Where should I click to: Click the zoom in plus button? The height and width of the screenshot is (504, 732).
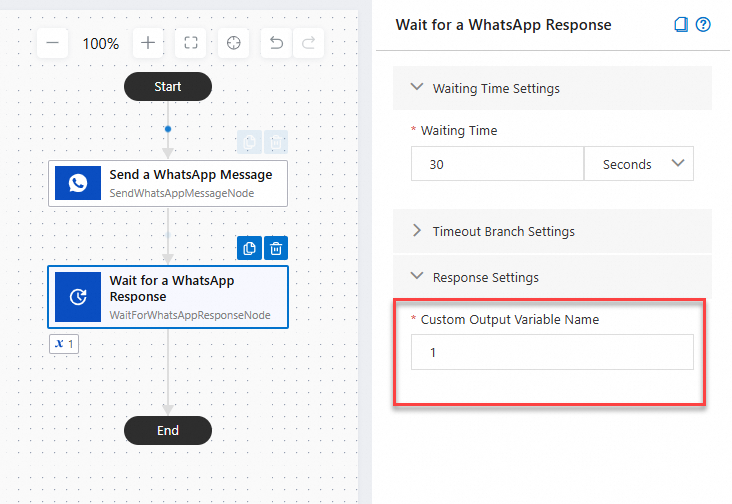148,43
